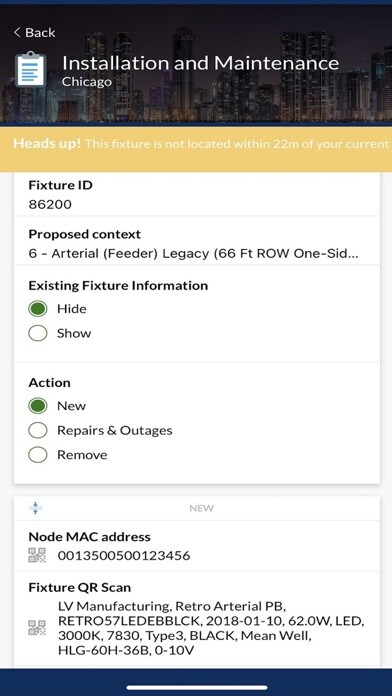Tap the back chevron arrow
392x696 pixels.
click(17, 32)
